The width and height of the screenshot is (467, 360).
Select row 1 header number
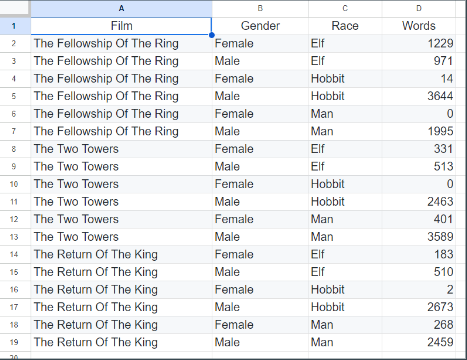click(x=14, y=26)
